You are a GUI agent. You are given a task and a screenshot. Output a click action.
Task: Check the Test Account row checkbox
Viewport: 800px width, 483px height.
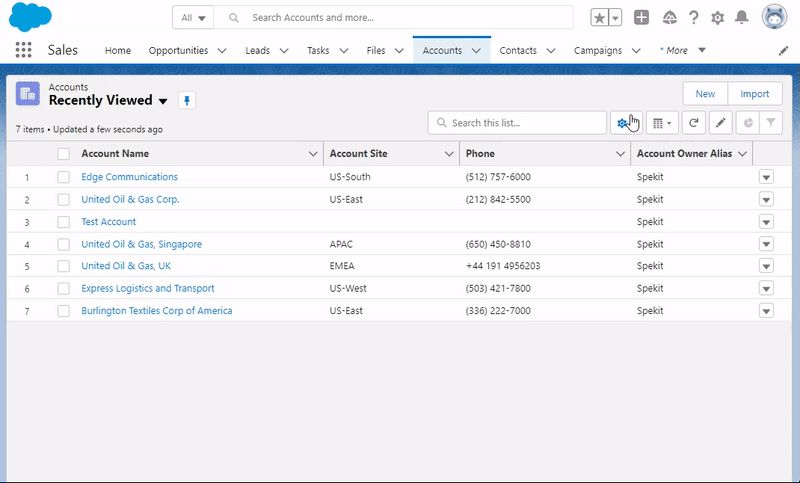coord(63,222)
